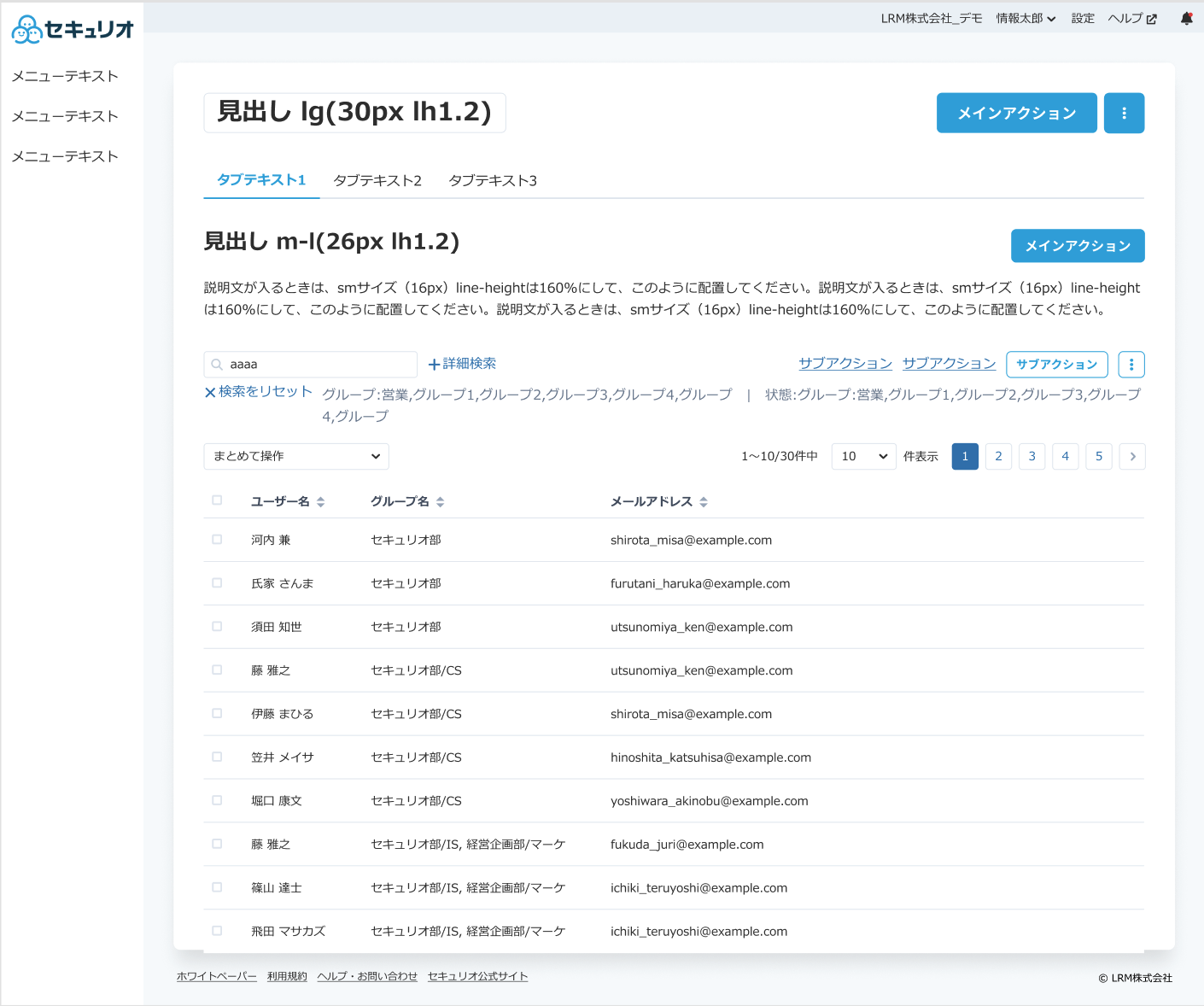The image size is (1204, 1006).
Task: Select first メニューテキスト sidebar item
Action: (x=65, y=76)
